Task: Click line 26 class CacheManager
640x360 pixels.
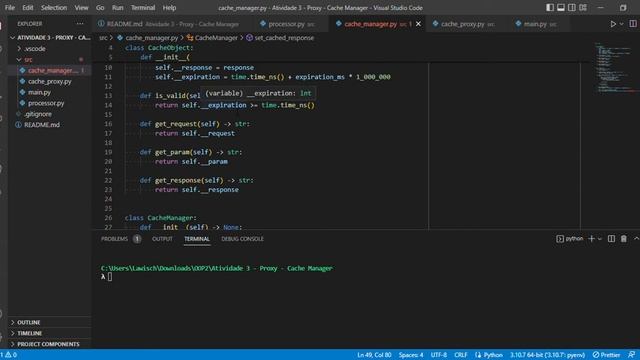Action: click(160, 218)
